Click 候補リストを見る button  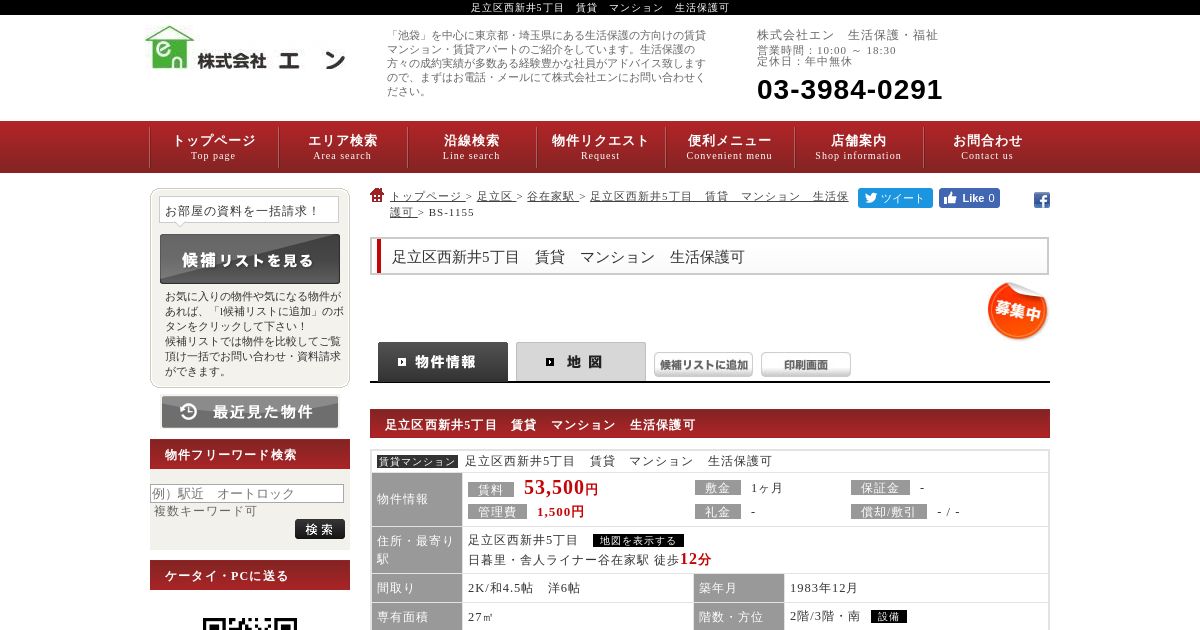click(x=250, y=259)
